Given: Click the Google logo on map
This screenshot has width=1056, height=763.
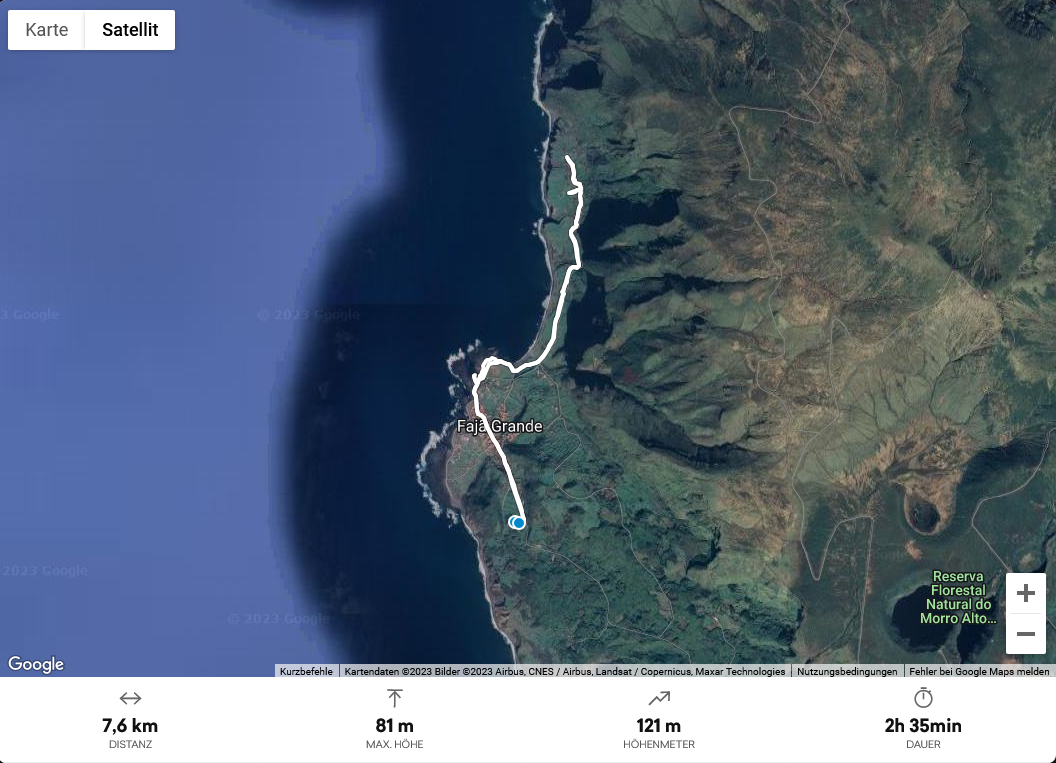Looking at the screenshot, I should pos(36,664).
